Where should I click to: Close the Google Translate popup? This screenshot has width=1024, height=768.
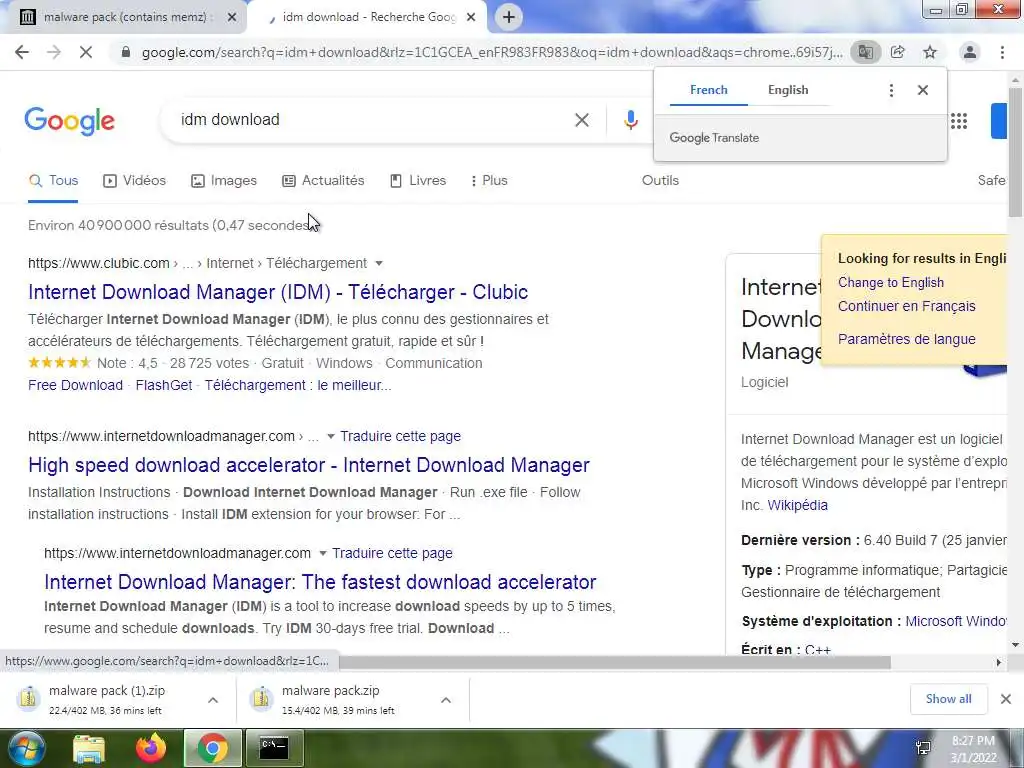tap(923, 90)
